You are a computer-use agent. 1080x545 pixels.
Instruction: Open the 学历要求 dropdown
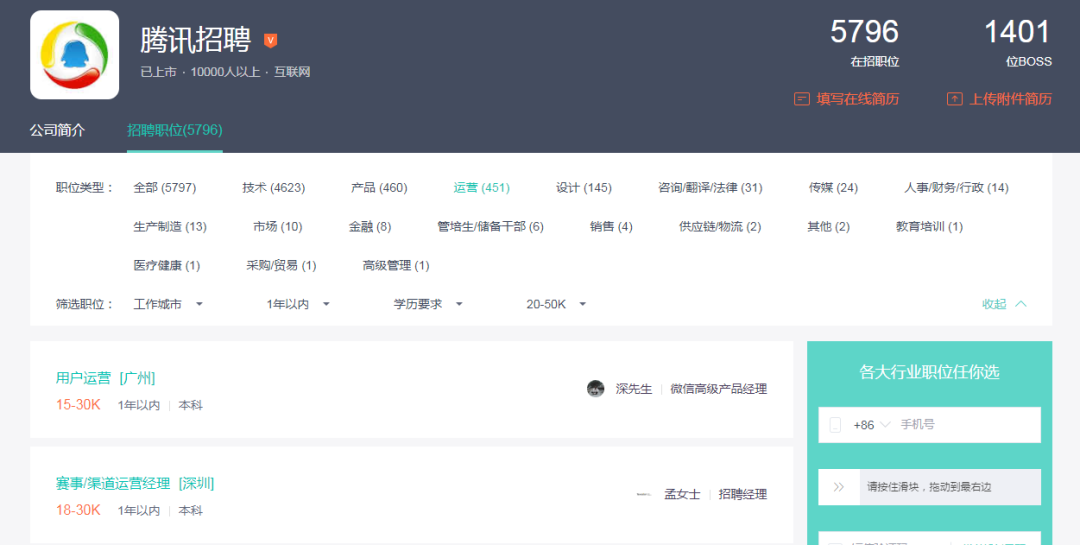(428, 304)
